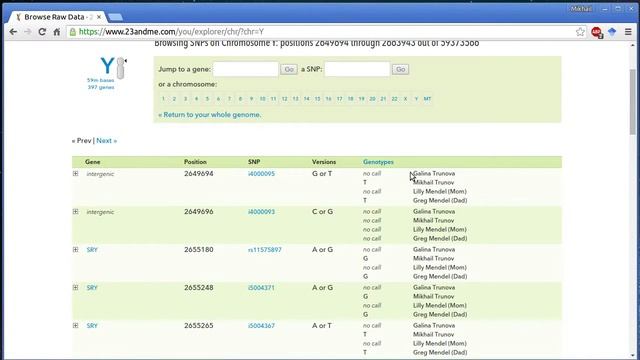Click Return to your whole genome link
The width and height of the screenshot is (640, 360).
point(210,115)
